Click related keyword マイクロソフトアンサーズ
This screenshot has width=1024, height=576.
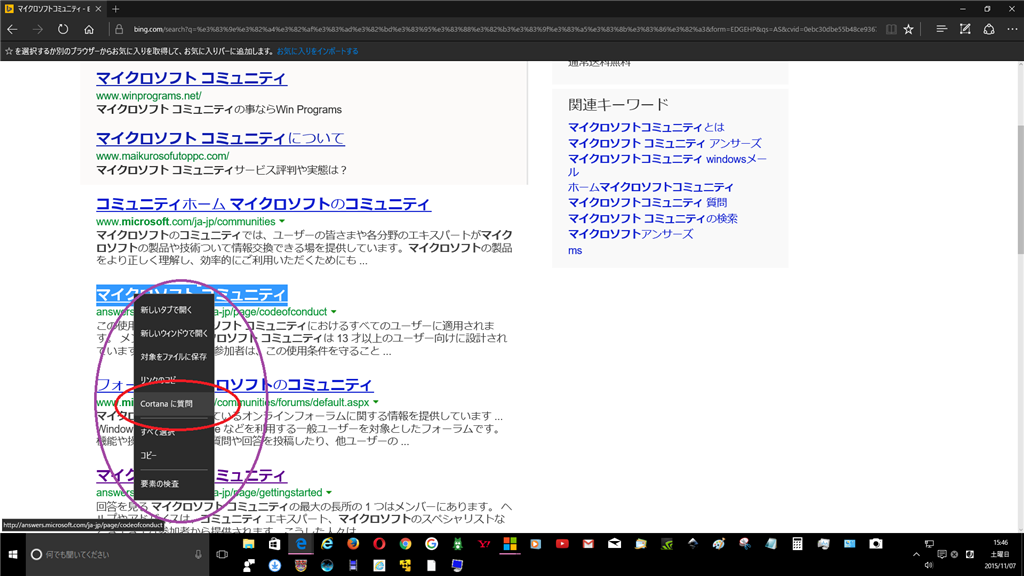[630, 234]
